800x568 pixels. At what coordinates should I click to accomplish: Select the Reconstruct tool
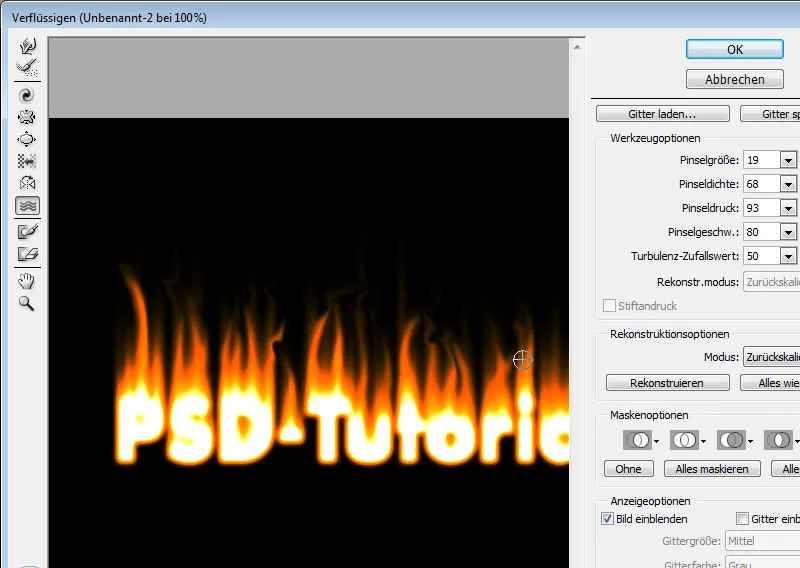coord(28,67)
